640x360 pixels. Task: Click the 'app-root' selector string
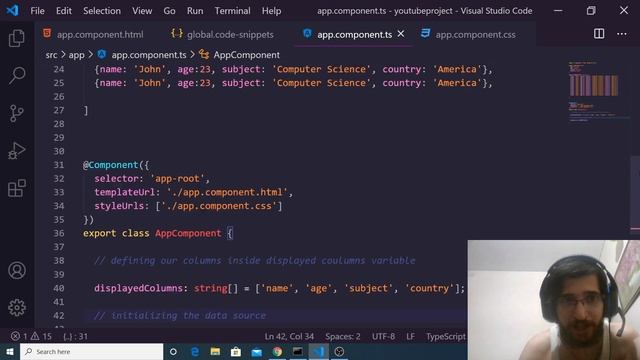click(177, 178)
